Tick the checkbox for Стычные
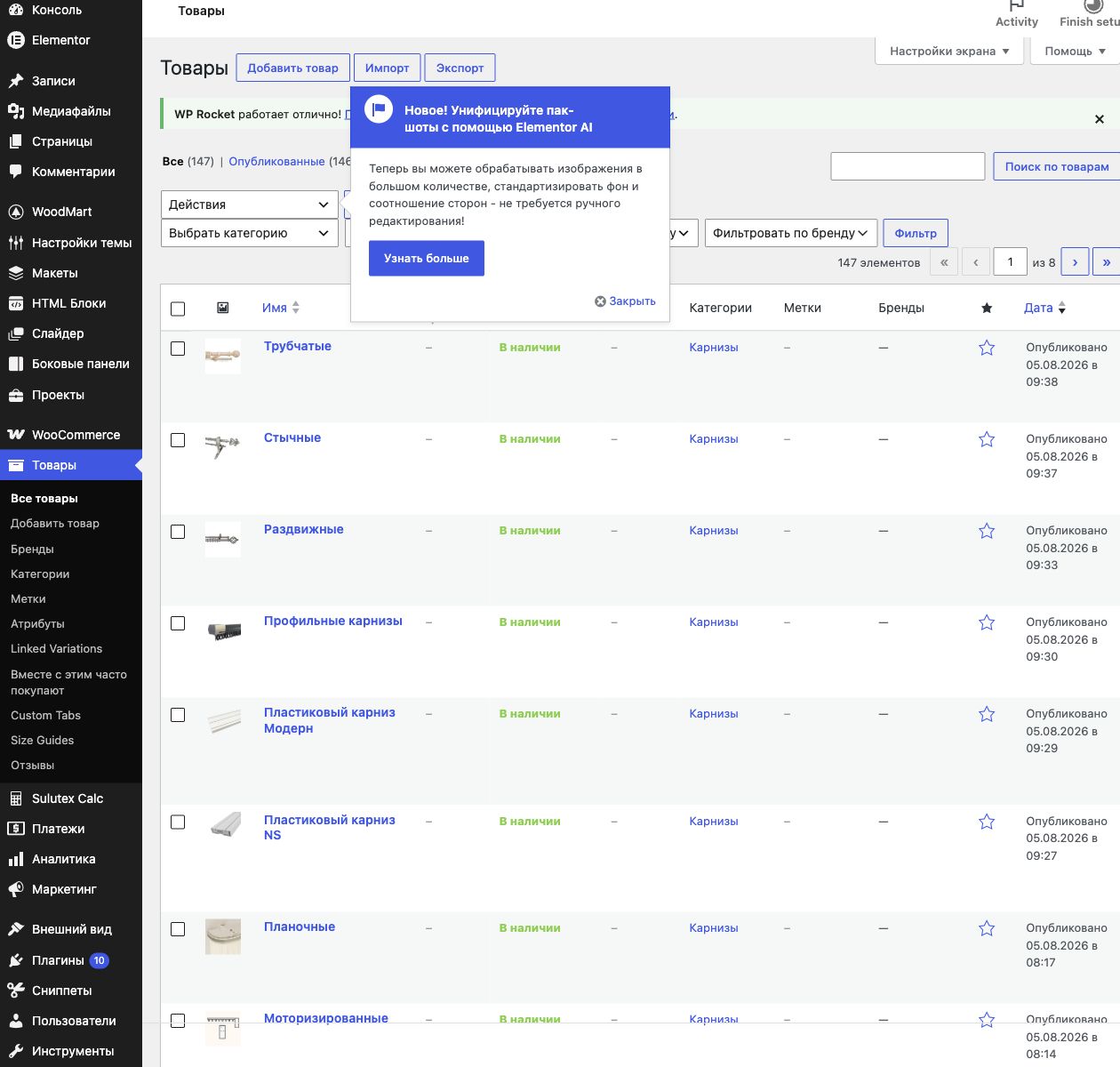 coord(178,440)
